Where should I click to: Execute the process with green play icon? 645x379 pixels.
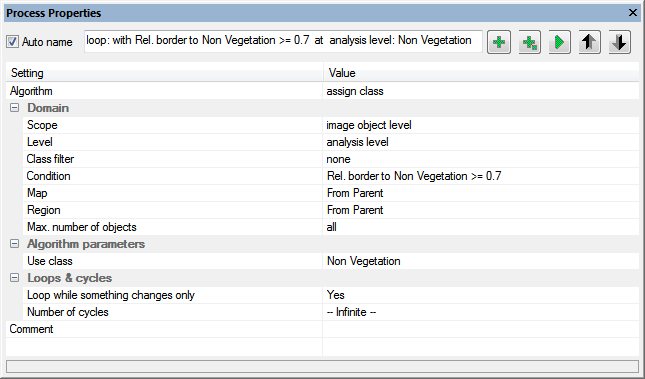[559, 42]
